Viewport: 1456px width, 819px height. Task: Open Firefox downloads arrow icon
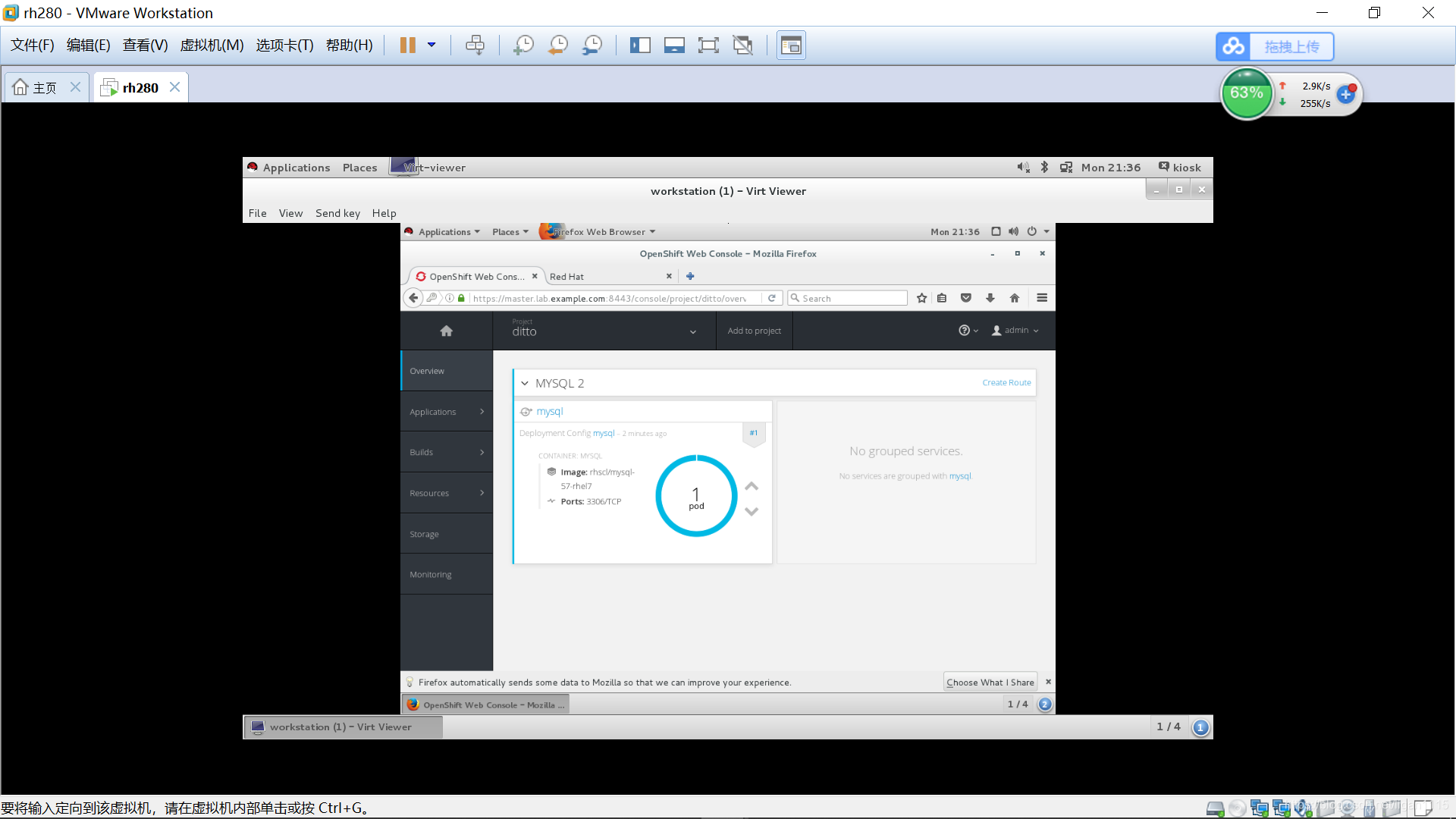pyautogui.click(x=990, y=298)
